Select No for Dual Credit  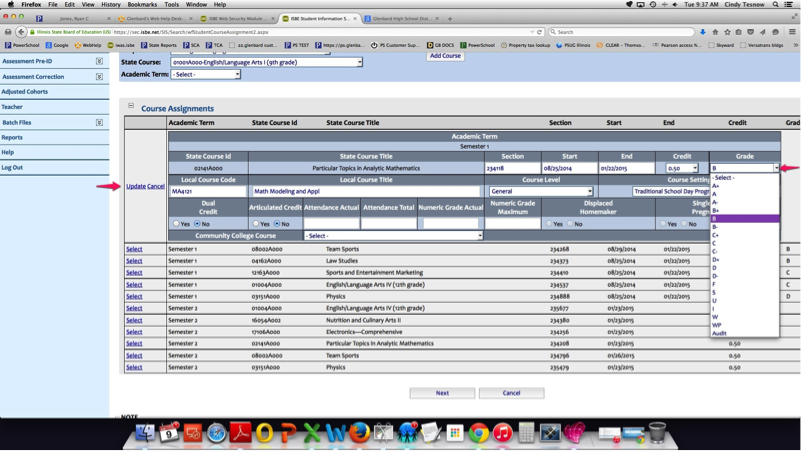pos(197,224)
